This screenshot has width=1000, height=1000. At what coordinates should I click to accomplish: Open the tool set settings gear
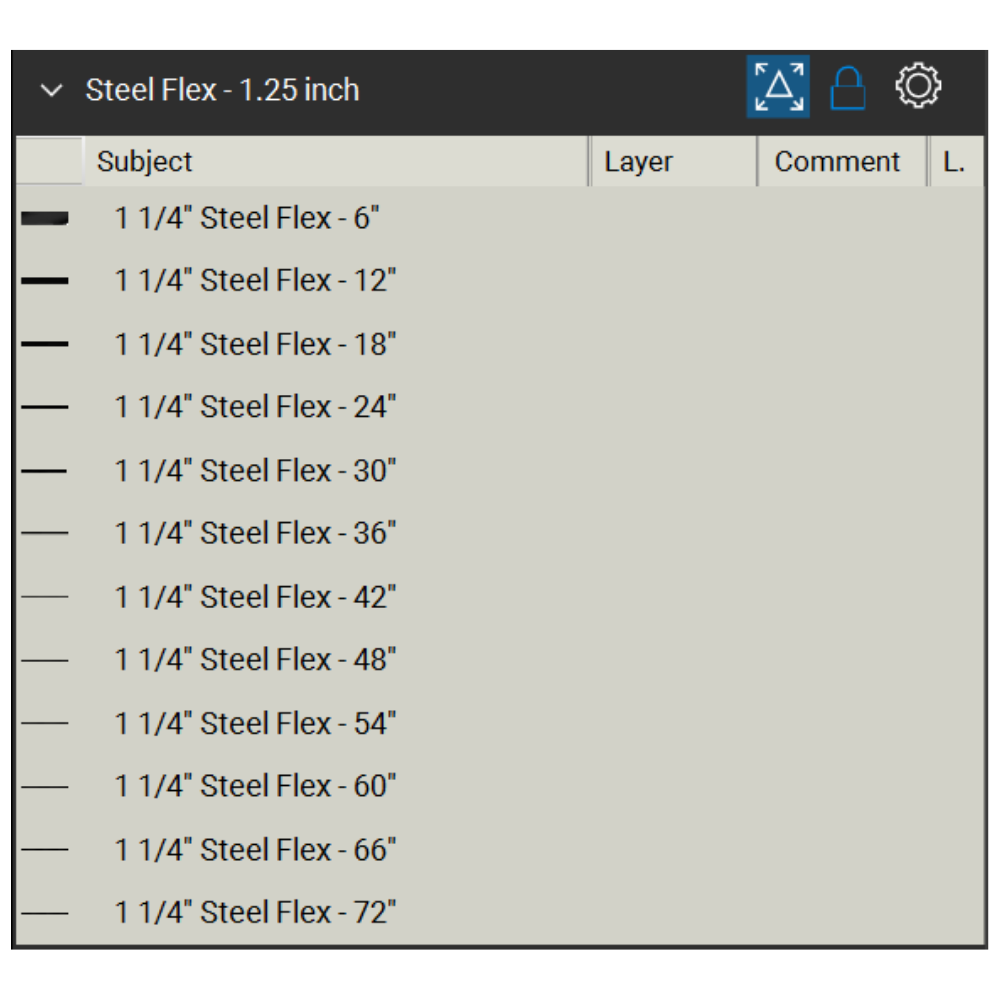click(918, 87)
